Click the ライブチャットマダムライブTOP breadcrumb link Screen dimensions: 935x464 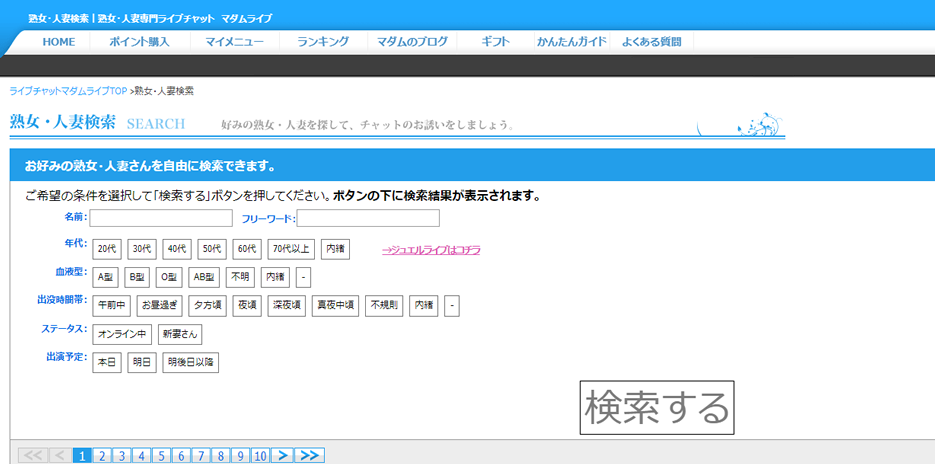click(x=68, y=91)
